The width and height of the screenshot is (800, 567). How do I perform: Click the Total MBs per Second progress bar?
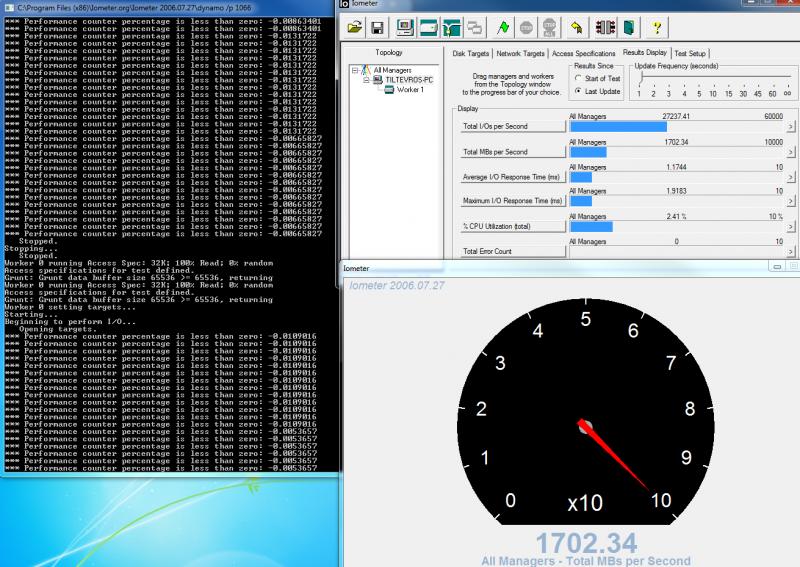coord(677,152)
